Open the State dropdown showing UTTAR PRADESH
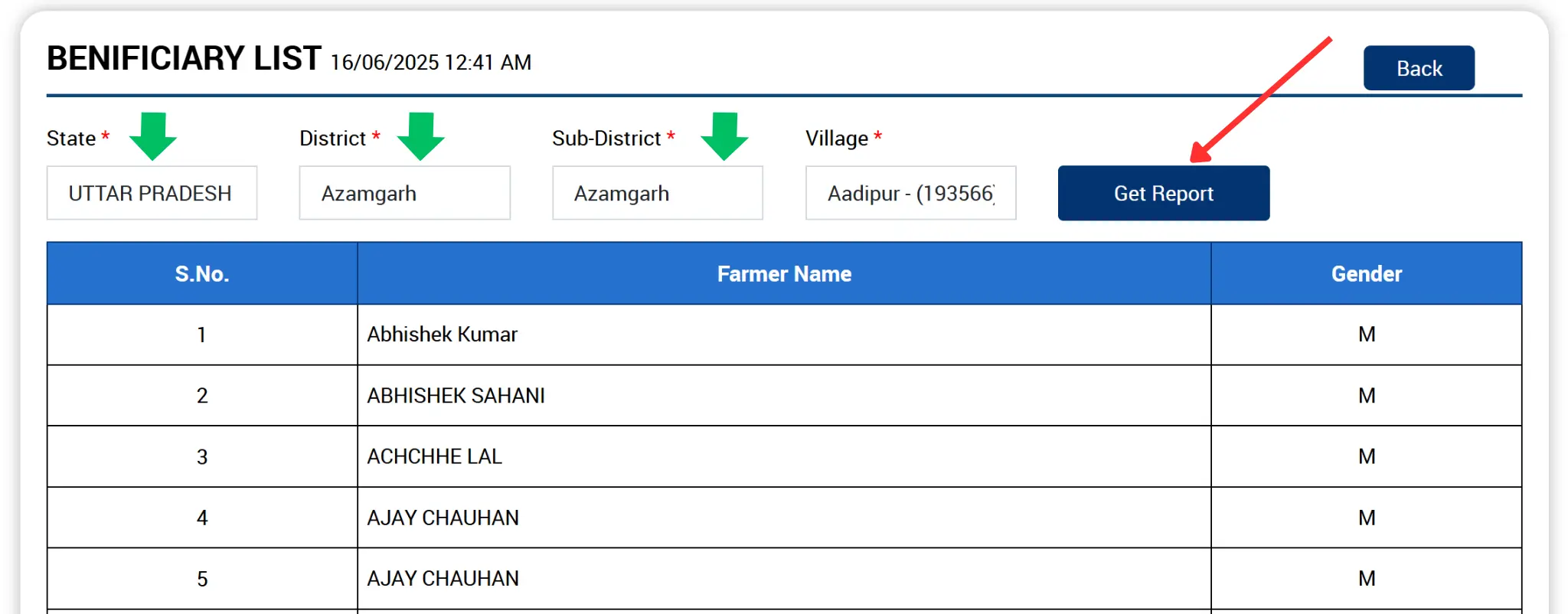The image size is (1568, 614). (152, 193)
